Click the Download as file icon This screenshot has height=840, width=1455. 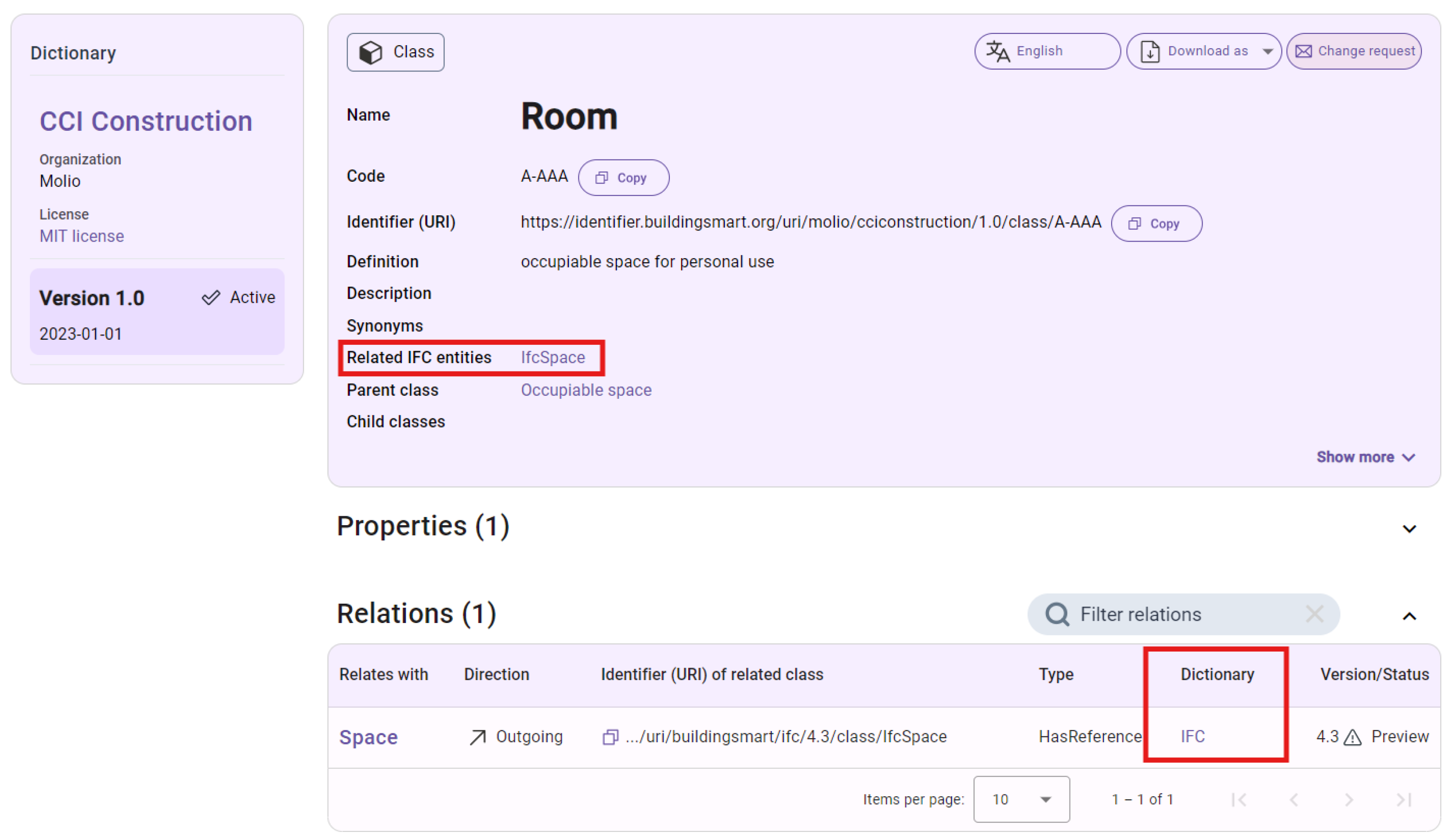tap(1150, 51)
